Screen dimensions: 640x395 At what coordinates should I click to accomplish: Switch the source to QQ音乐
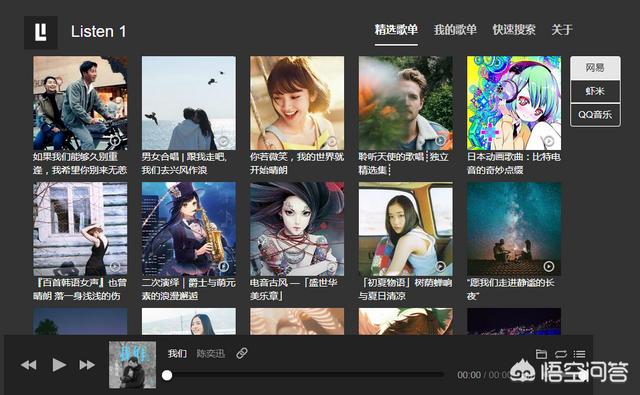click(x=595, y=115)
